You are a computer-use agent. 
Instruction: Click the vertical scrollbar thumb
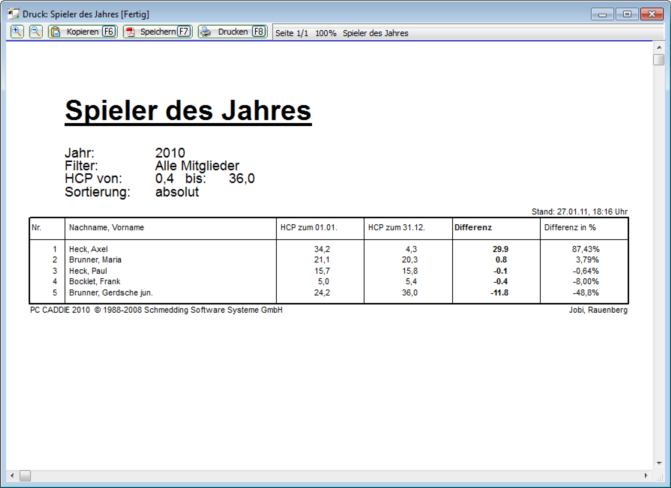pos(659,60)
